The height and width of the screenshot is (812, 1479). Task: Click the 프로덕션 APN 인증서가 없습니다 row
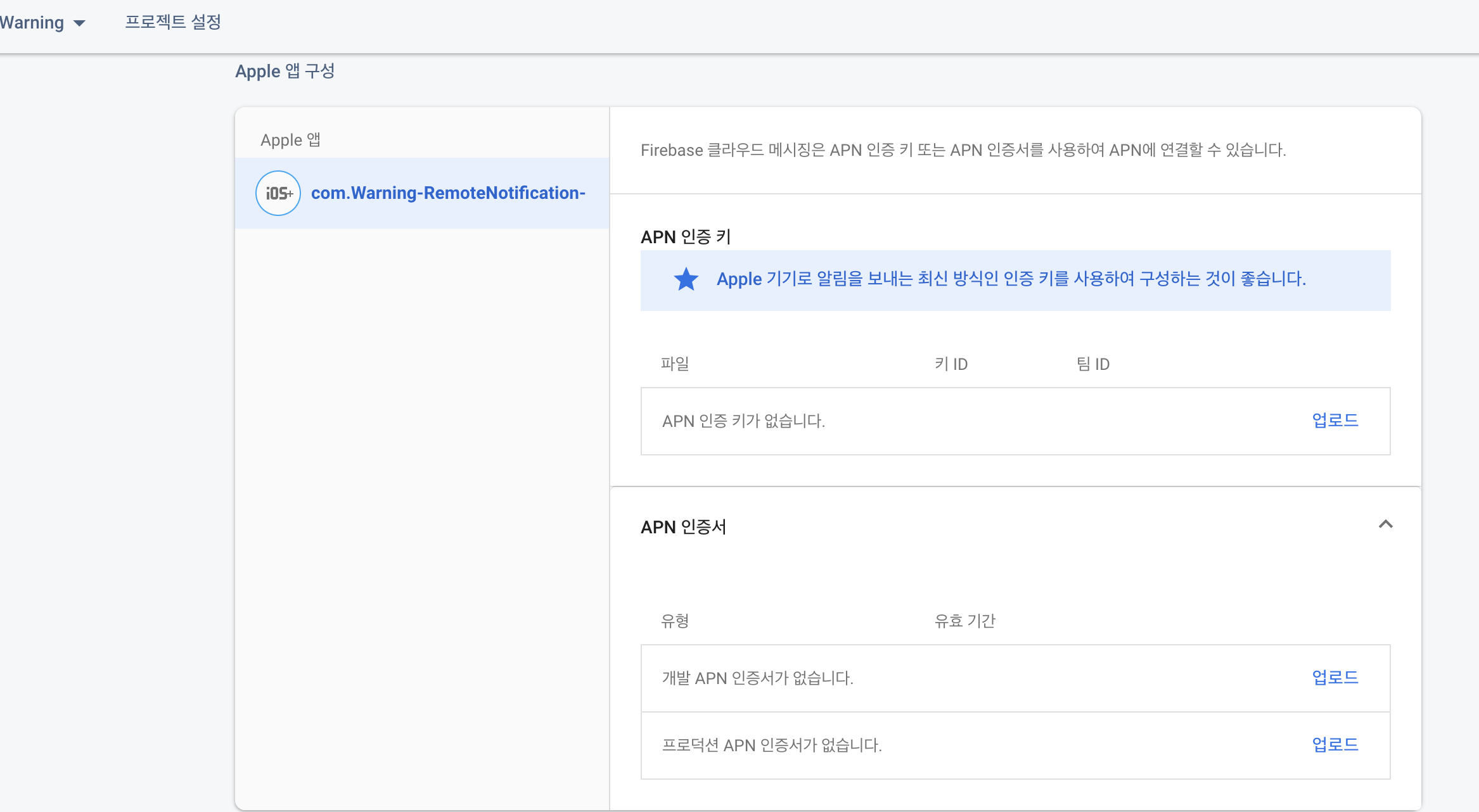coord(771,745)
